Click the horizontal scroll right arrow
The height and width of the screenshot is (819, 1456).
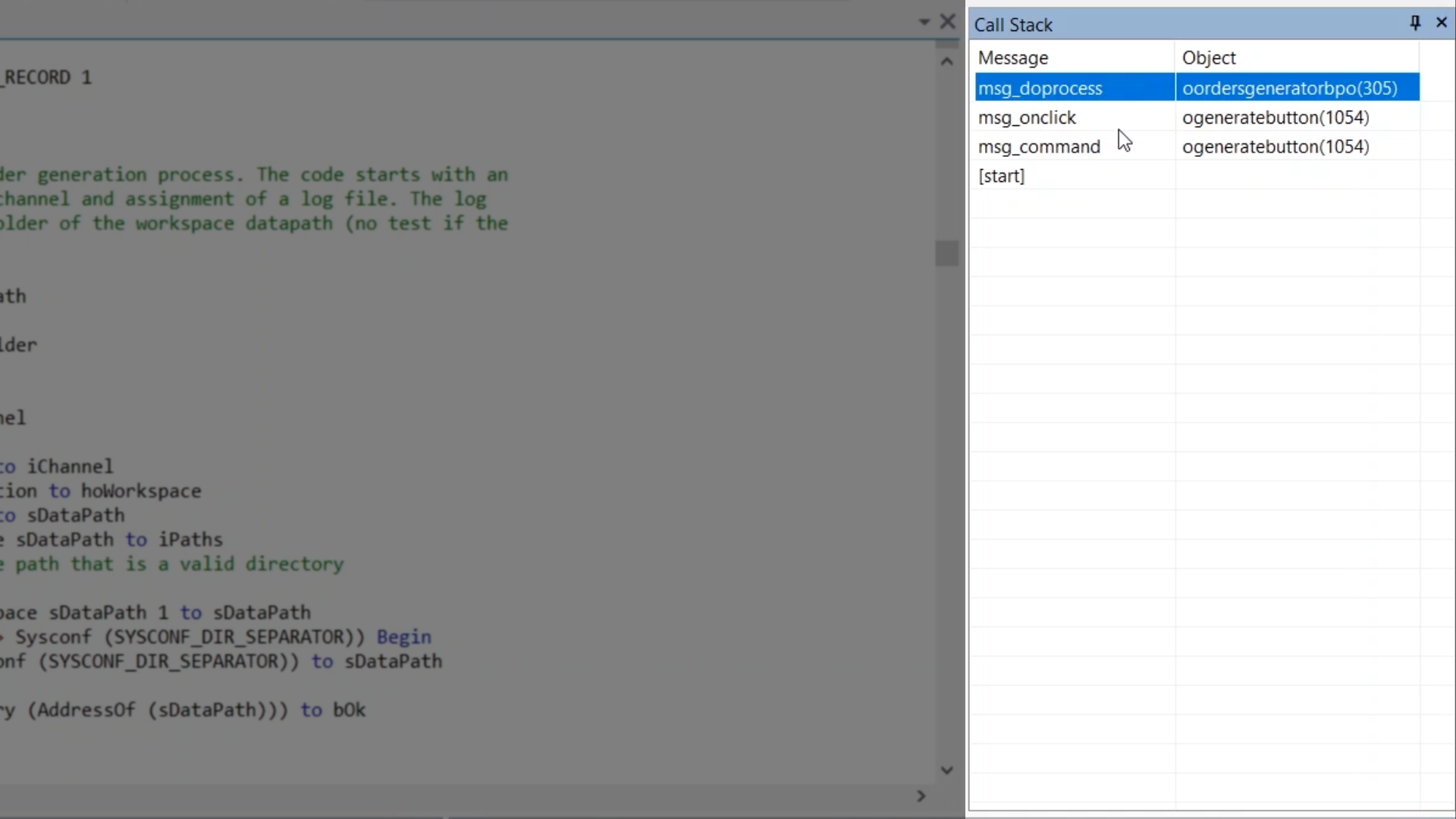[x=921, y=795]
